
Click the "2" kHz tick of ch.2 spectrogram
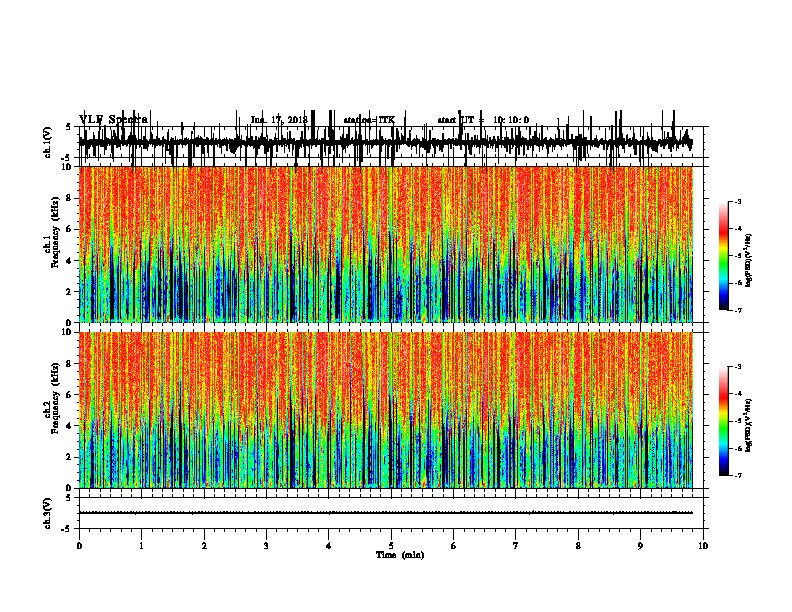point(70,457)
